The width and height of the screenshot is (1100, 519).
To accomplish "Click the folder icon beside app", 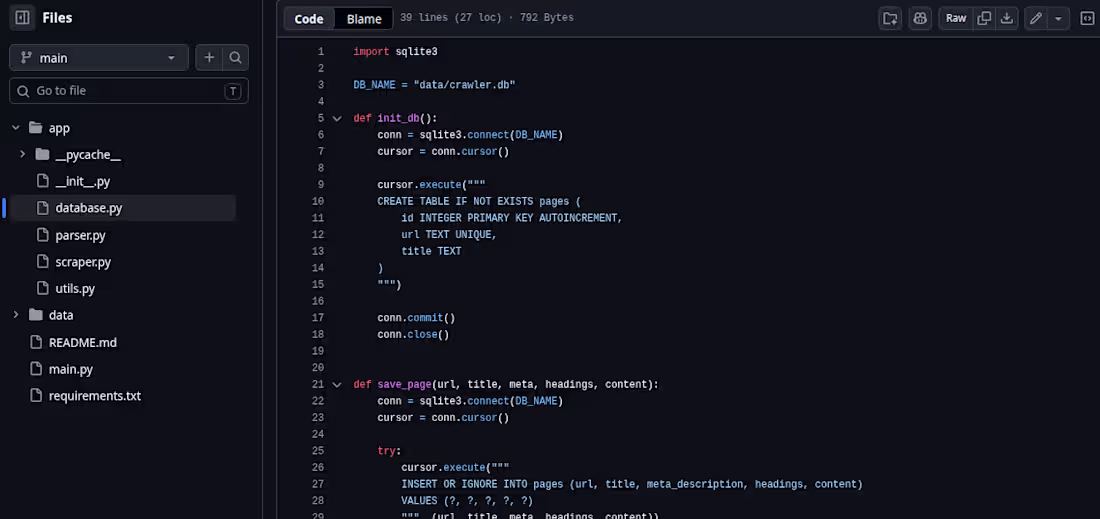I will coord(36,128).
